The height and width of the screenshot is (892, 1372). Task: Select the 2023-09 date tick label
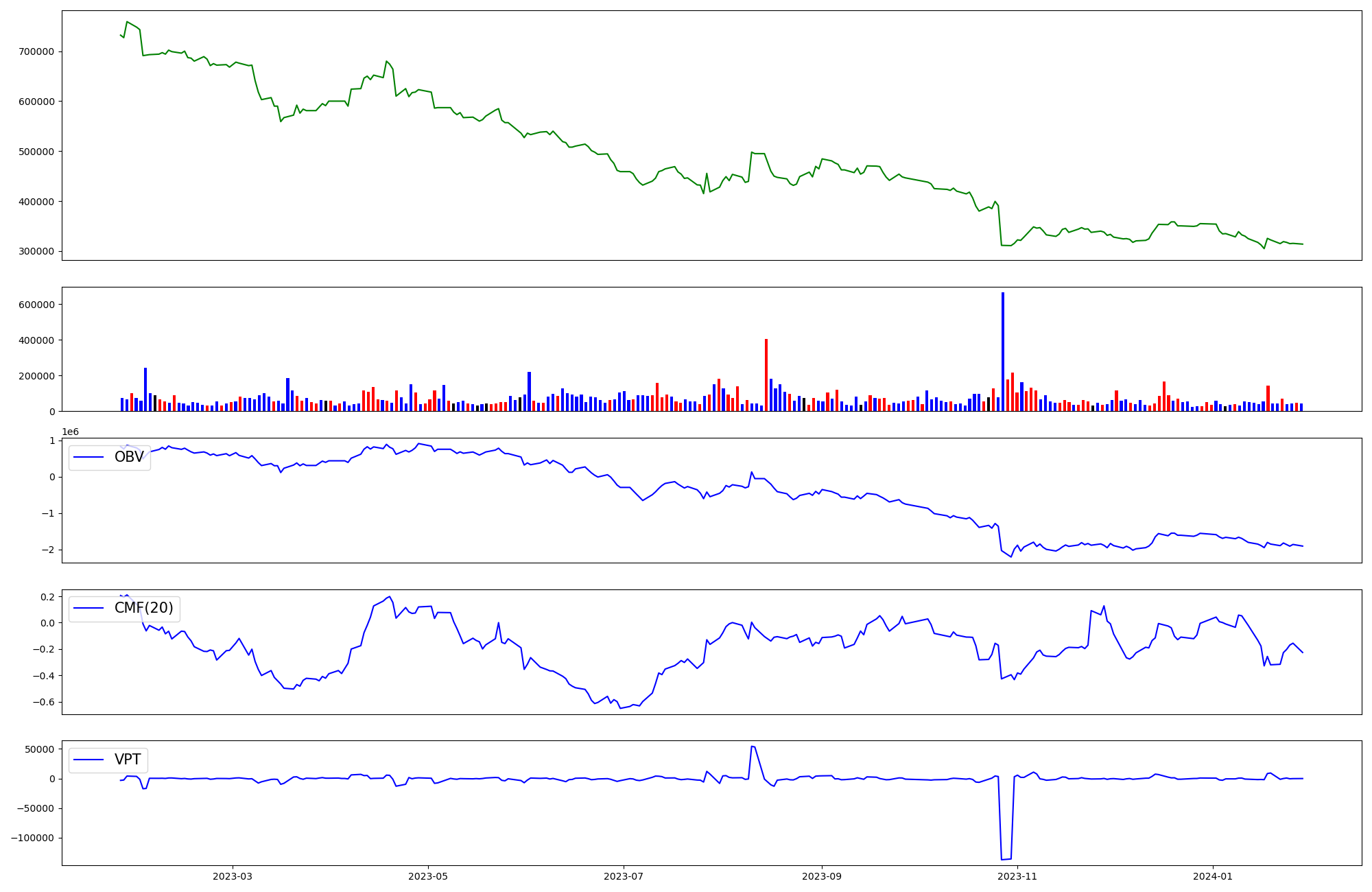tap(822, 876)
